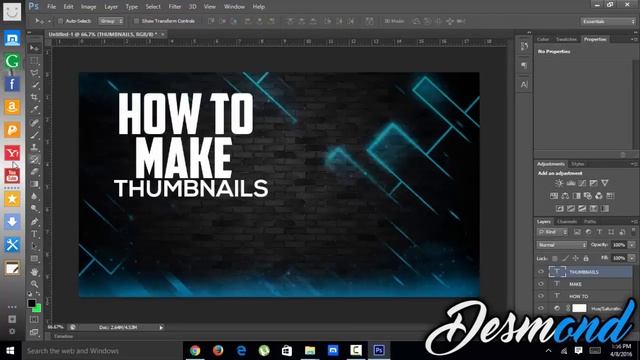Select the Hand tool
640x360 pixels.
(34, 271)
